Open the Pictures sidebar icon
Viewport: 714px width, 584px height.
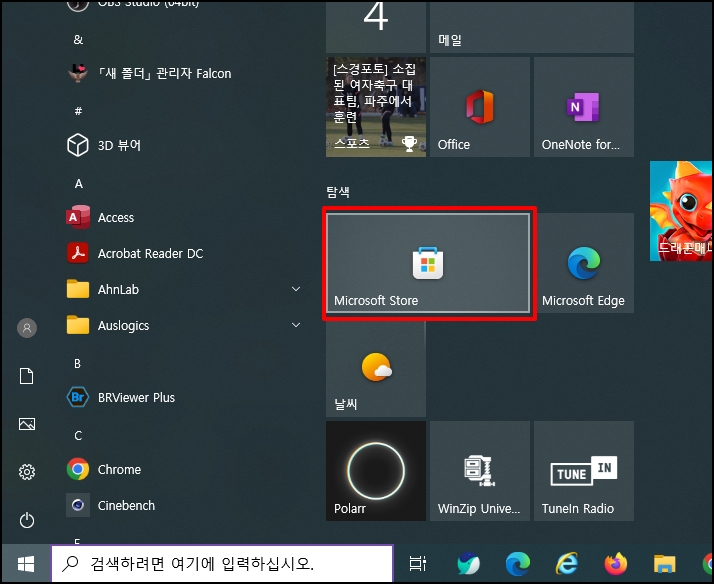(x=27, y=424)
